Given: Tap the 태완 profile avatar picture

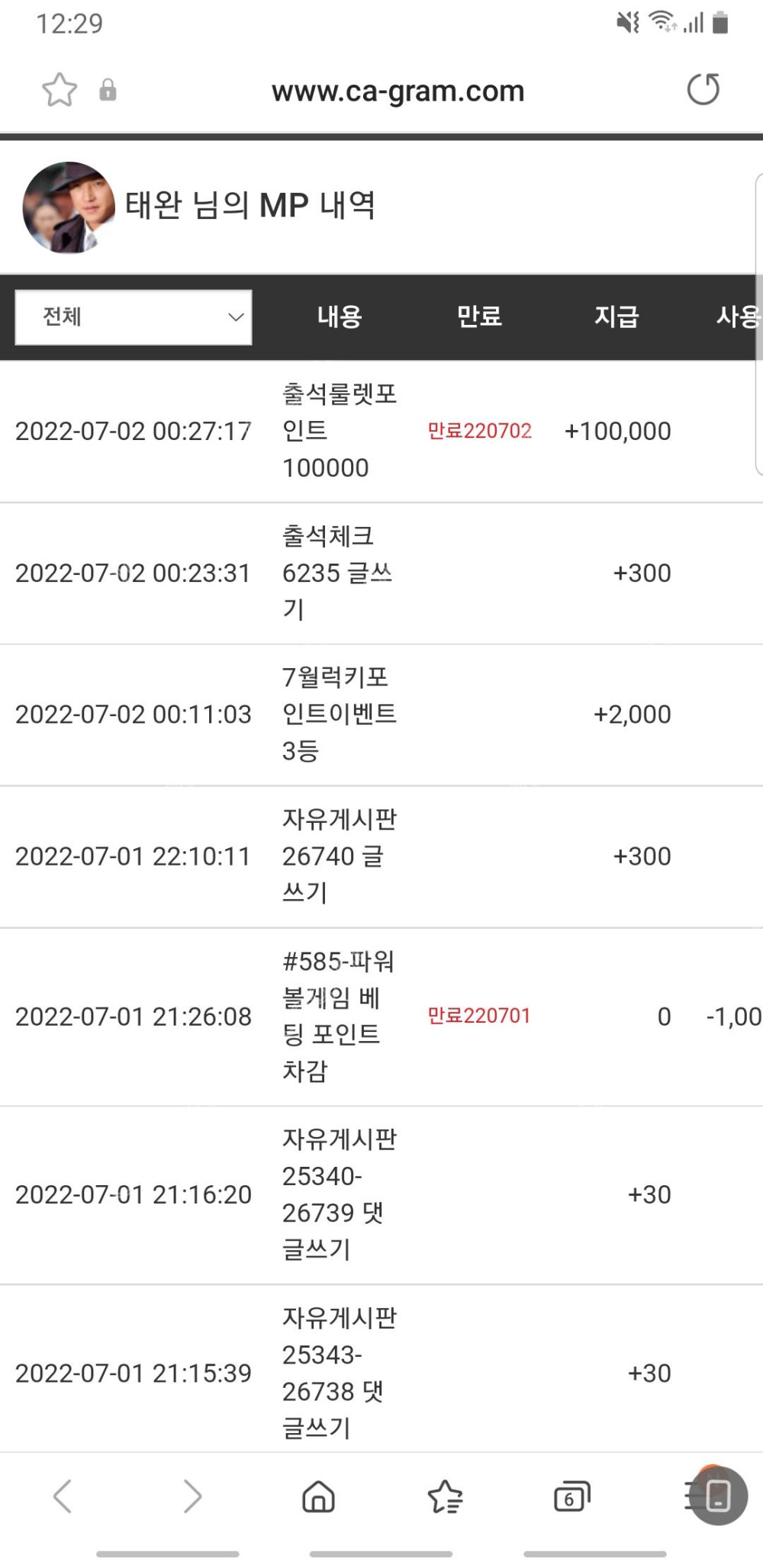Looking at the screenshot, I should point(69,207).
